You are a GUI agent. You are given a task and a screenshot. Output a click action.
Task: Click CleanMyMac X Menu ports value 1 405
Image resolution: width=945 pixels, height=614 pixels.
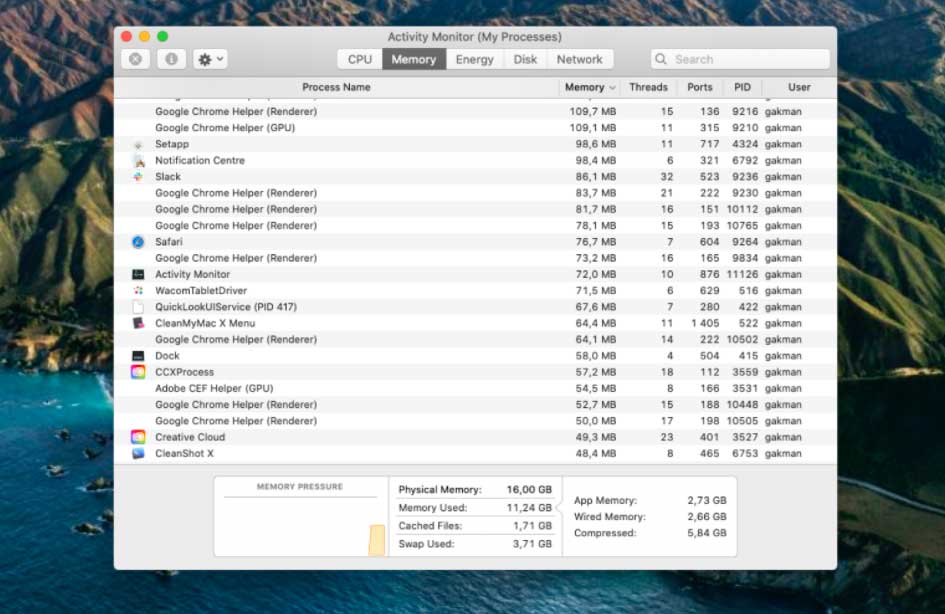pyautogui.click(x=705, y=323)
